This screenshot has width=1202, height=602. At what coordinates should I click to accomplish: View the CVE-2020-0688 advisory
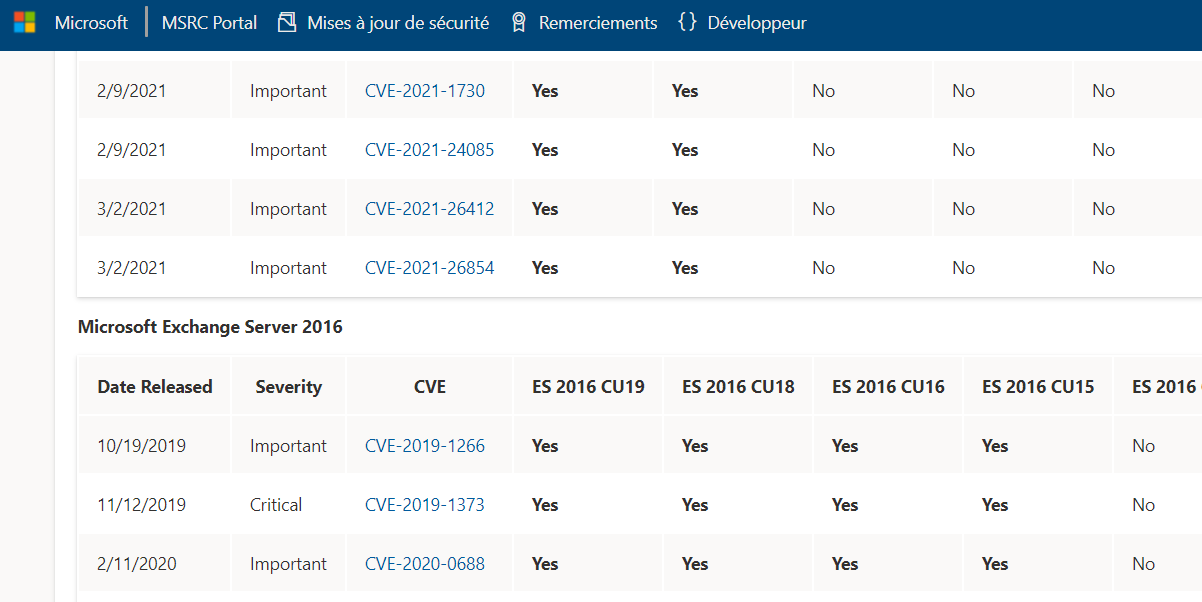coord(424,564)
